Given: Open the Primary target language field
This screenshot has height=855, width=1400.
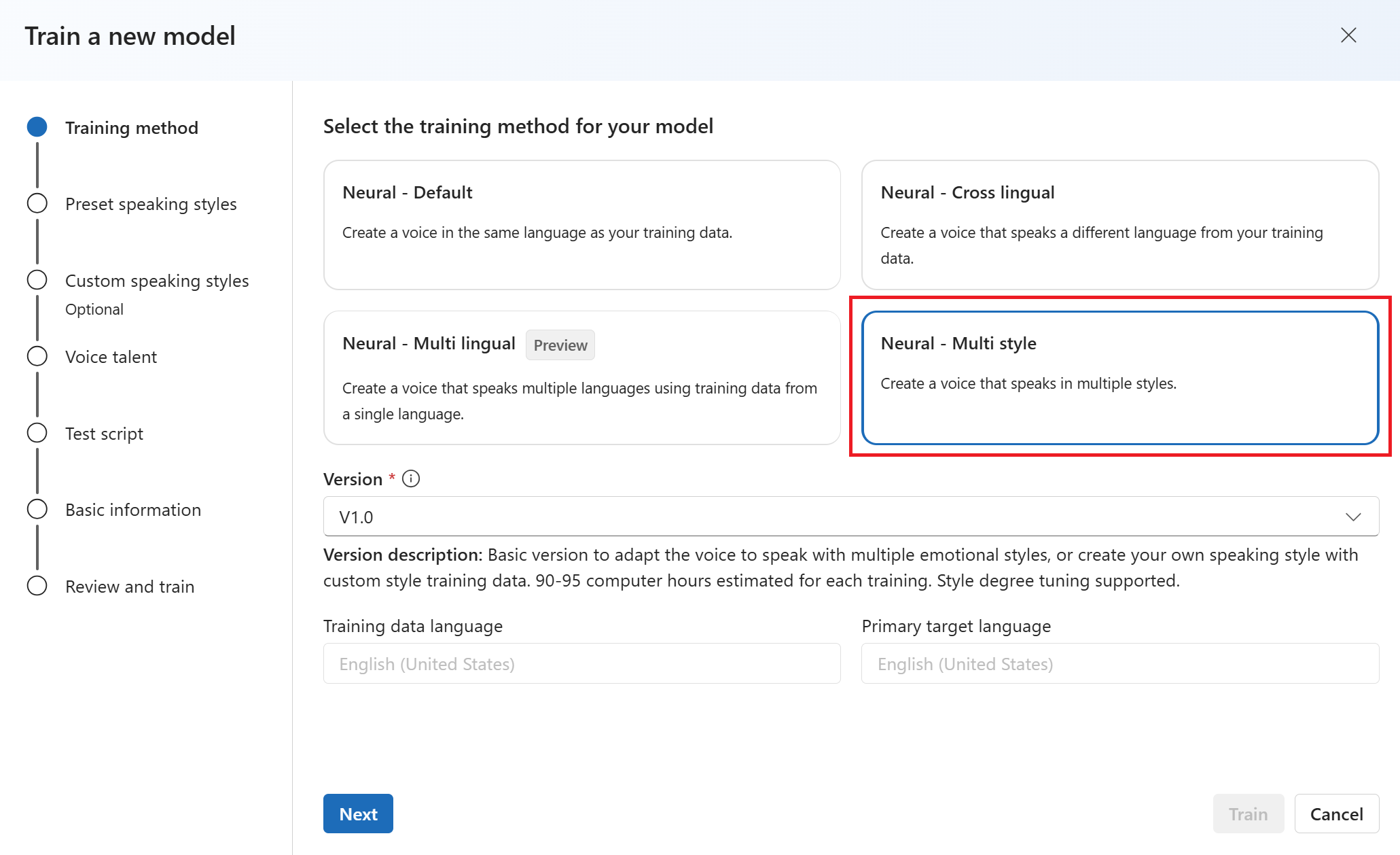Looking at the screenshot, I should [x=1120, y=663].
